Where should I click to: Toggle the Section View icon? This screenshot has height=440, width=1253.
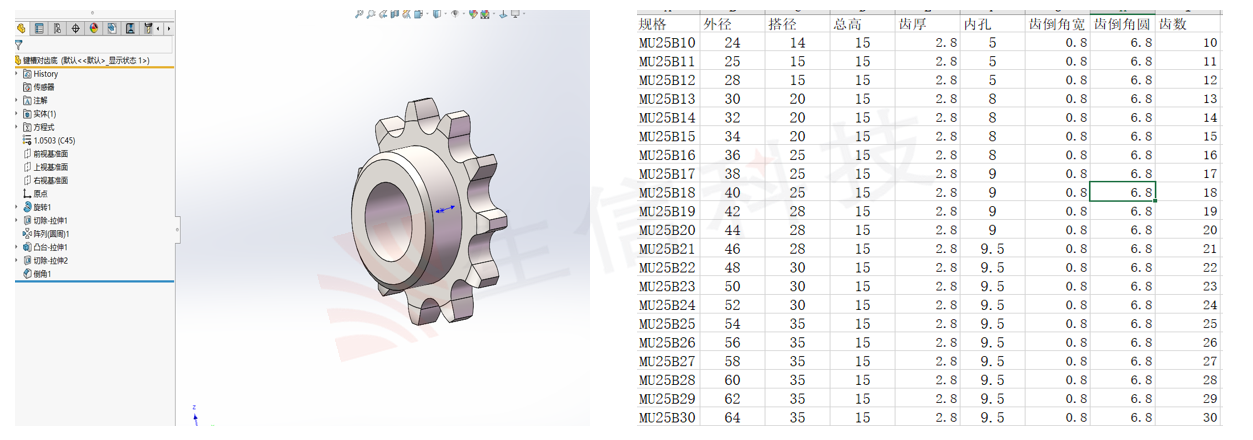point(395,14)
